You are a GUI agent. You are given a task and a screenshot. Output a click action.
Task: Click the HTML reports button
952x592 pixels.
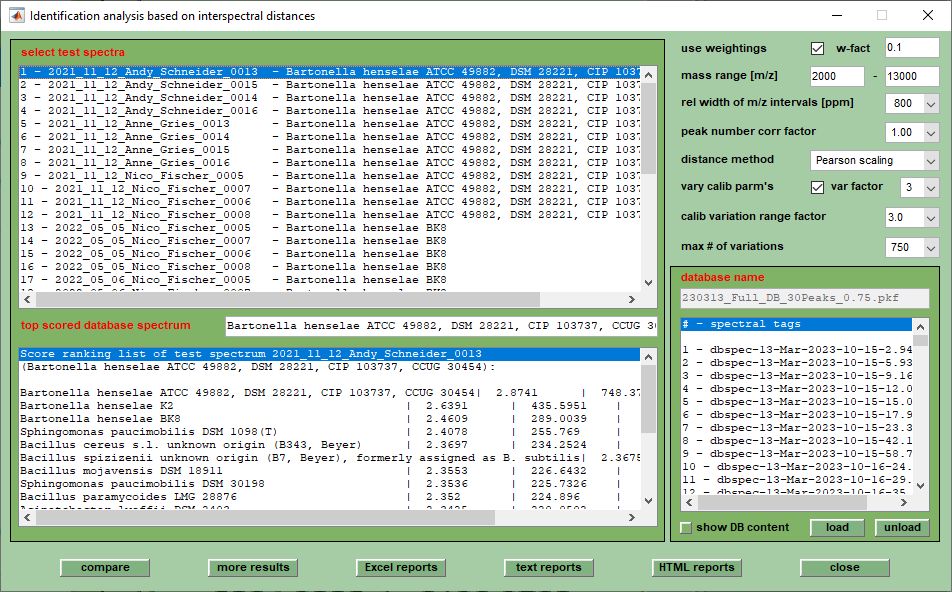tap(696, 567)
